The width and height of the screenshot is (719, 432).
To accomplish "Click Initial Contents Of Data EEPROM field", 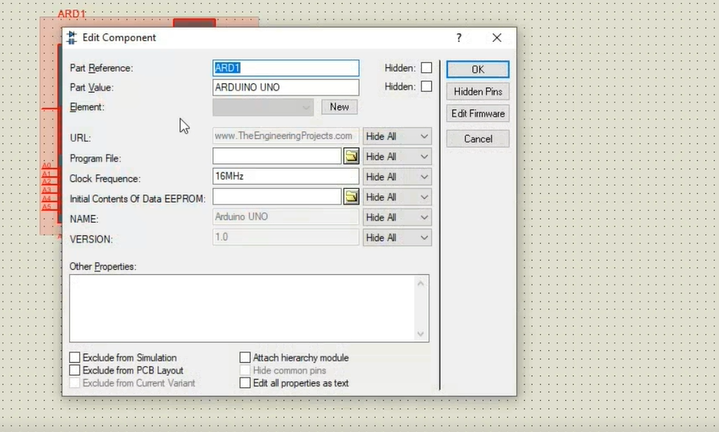I will pos(277,197).
